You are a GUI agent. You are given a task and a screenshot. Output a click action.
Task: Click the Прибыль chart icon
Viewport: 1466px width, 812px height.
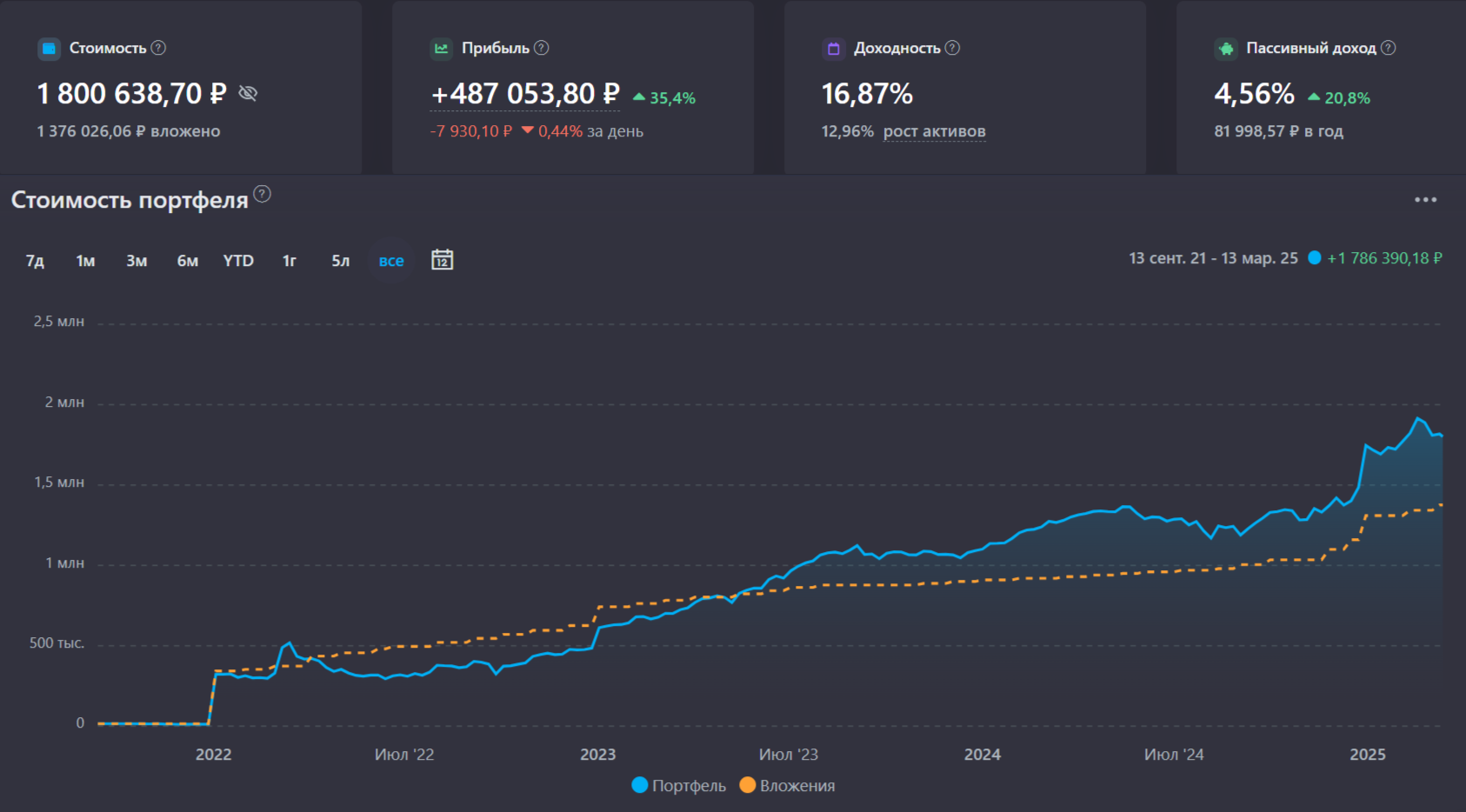point(442,49)
